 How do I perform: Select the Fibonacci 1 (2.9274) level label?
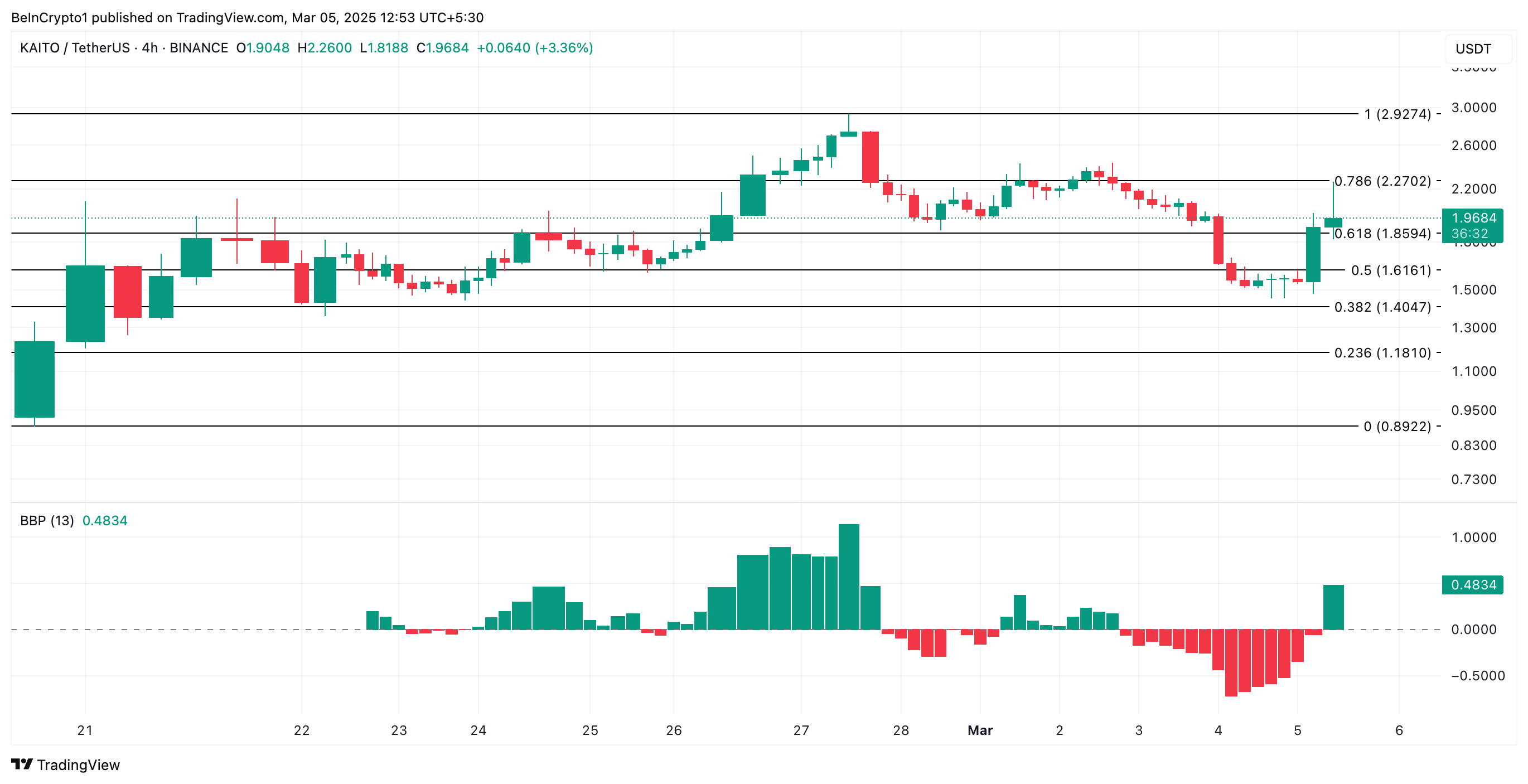point(1397,114)
